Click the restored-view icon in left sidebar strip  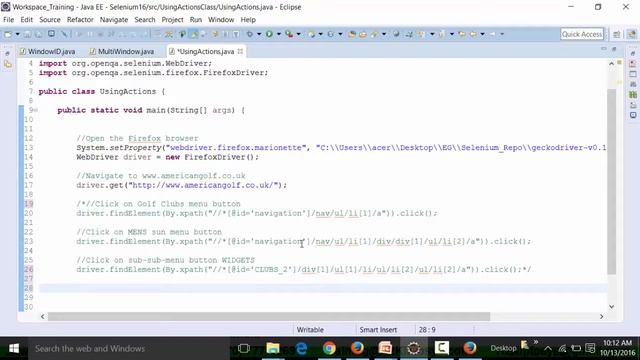7,53
